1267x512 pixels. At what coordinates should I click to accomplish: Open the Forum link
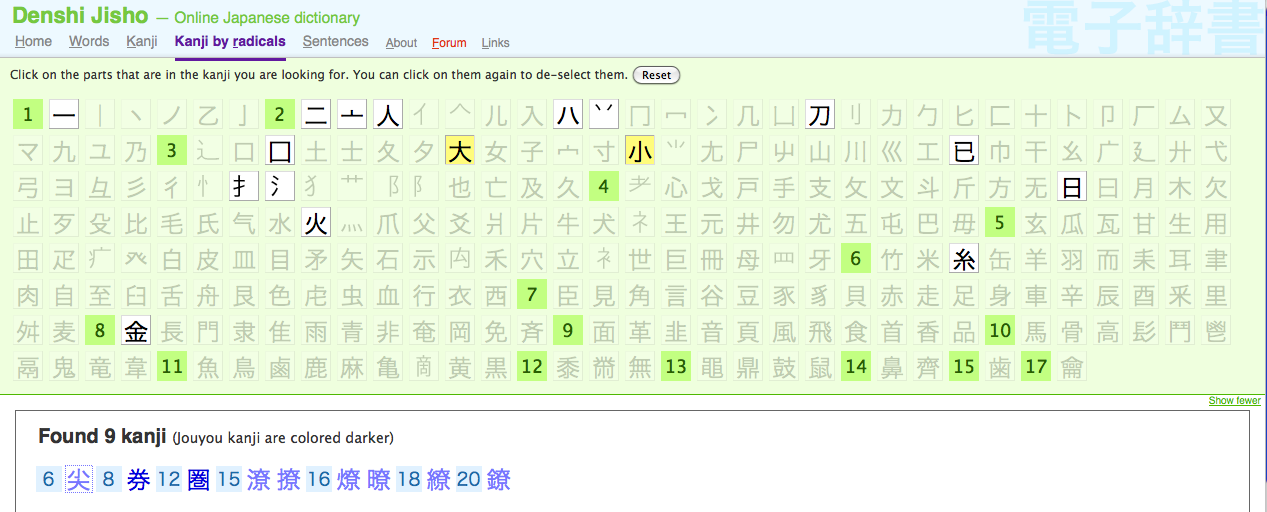(449, 43)
